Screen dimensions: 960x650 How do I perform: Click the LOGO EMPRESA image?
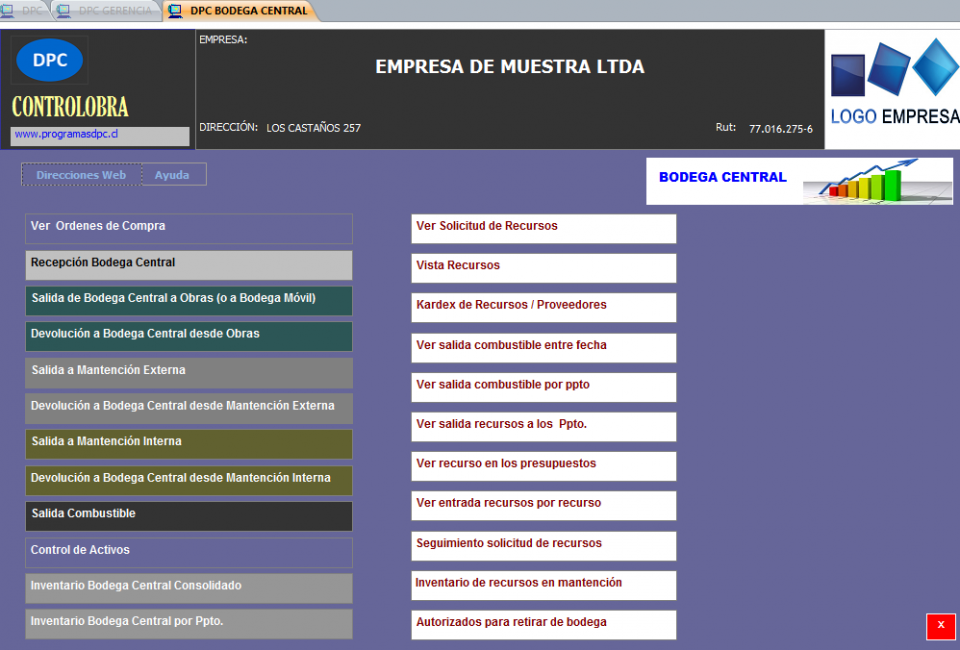coord(893,89)
